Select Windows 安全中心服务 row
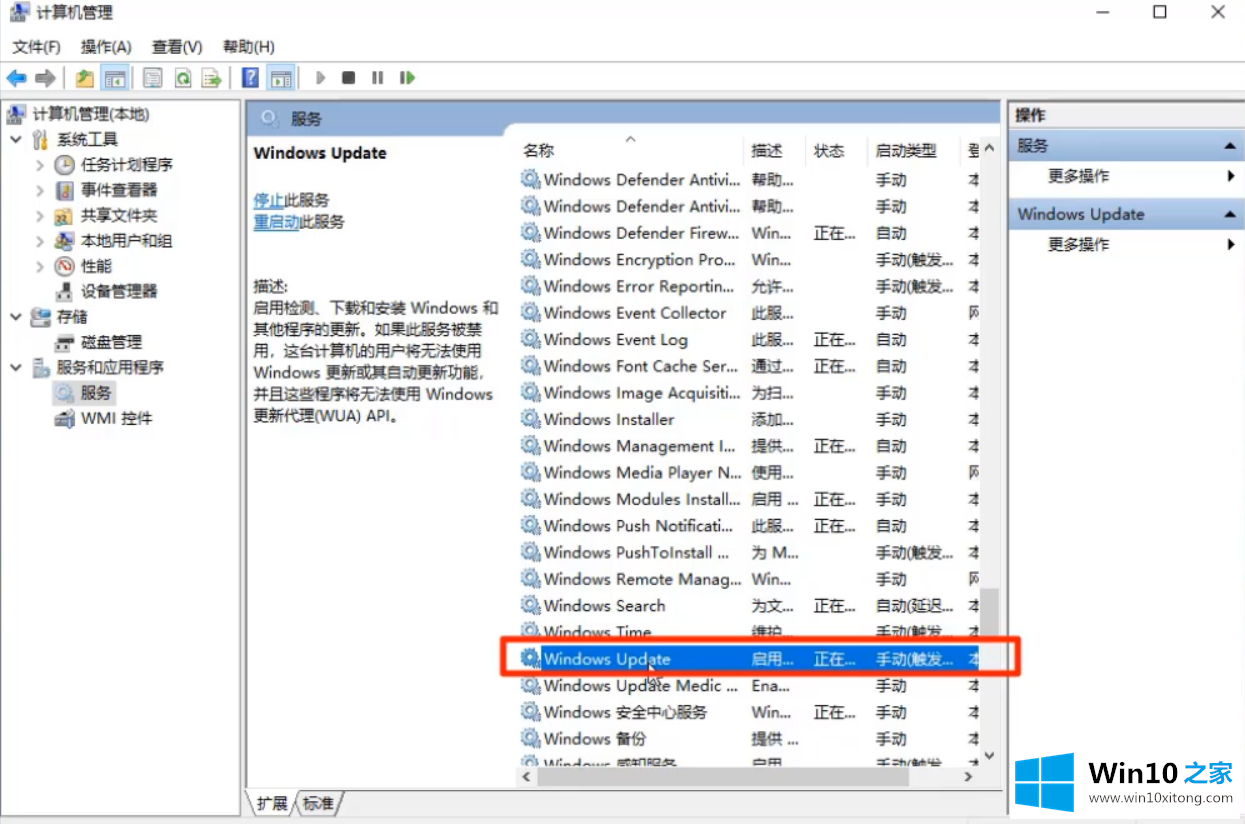1245x824 pixels. (749, 712)
